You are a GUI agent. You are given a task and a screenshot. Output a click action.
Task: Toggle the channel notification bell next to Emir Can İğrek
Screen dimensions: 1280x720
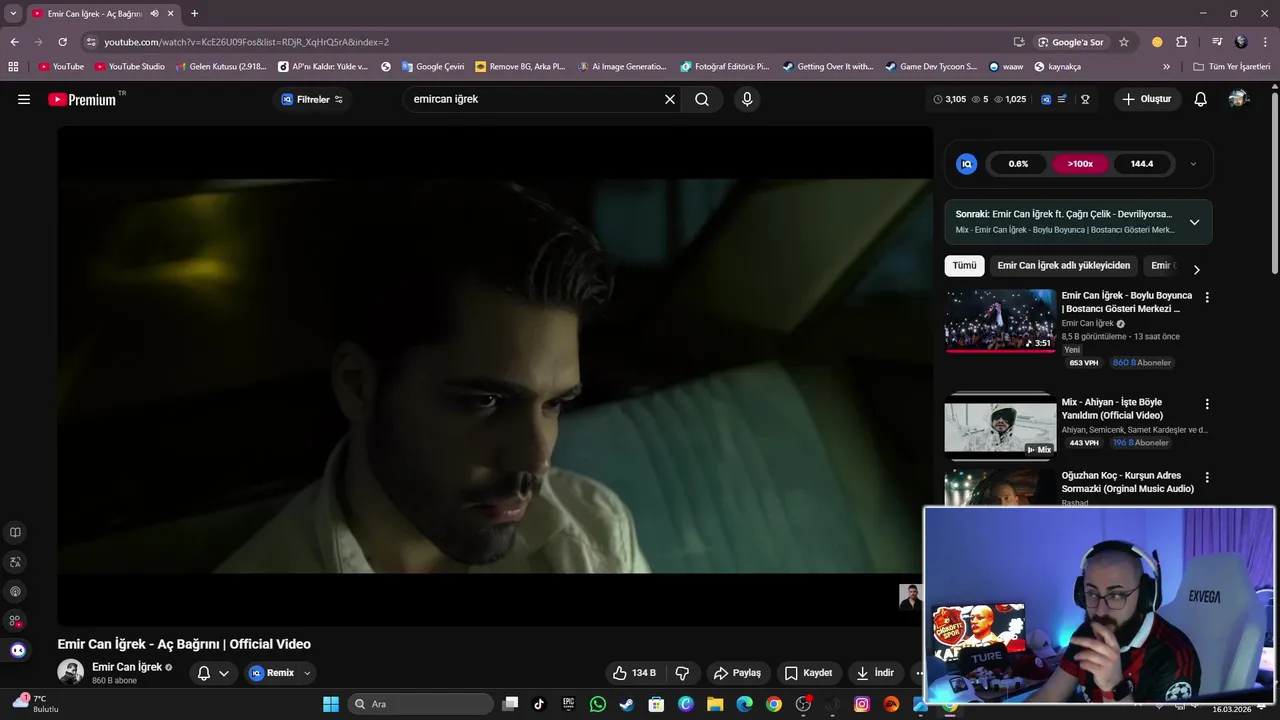tap(213, 673)
